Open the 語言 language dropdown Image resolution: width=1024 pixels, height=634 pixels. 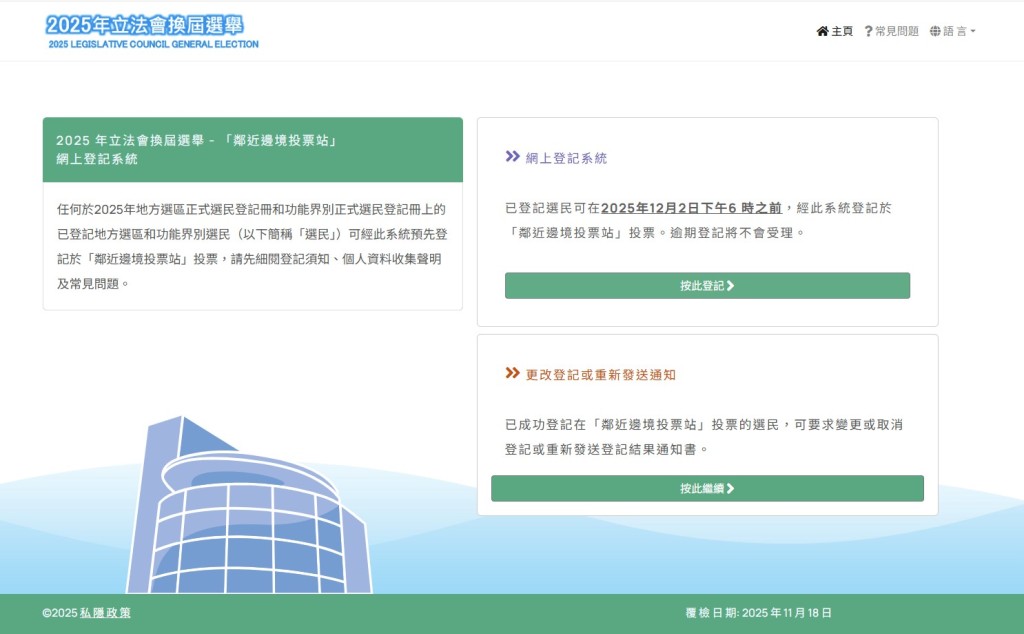point(954,31)
